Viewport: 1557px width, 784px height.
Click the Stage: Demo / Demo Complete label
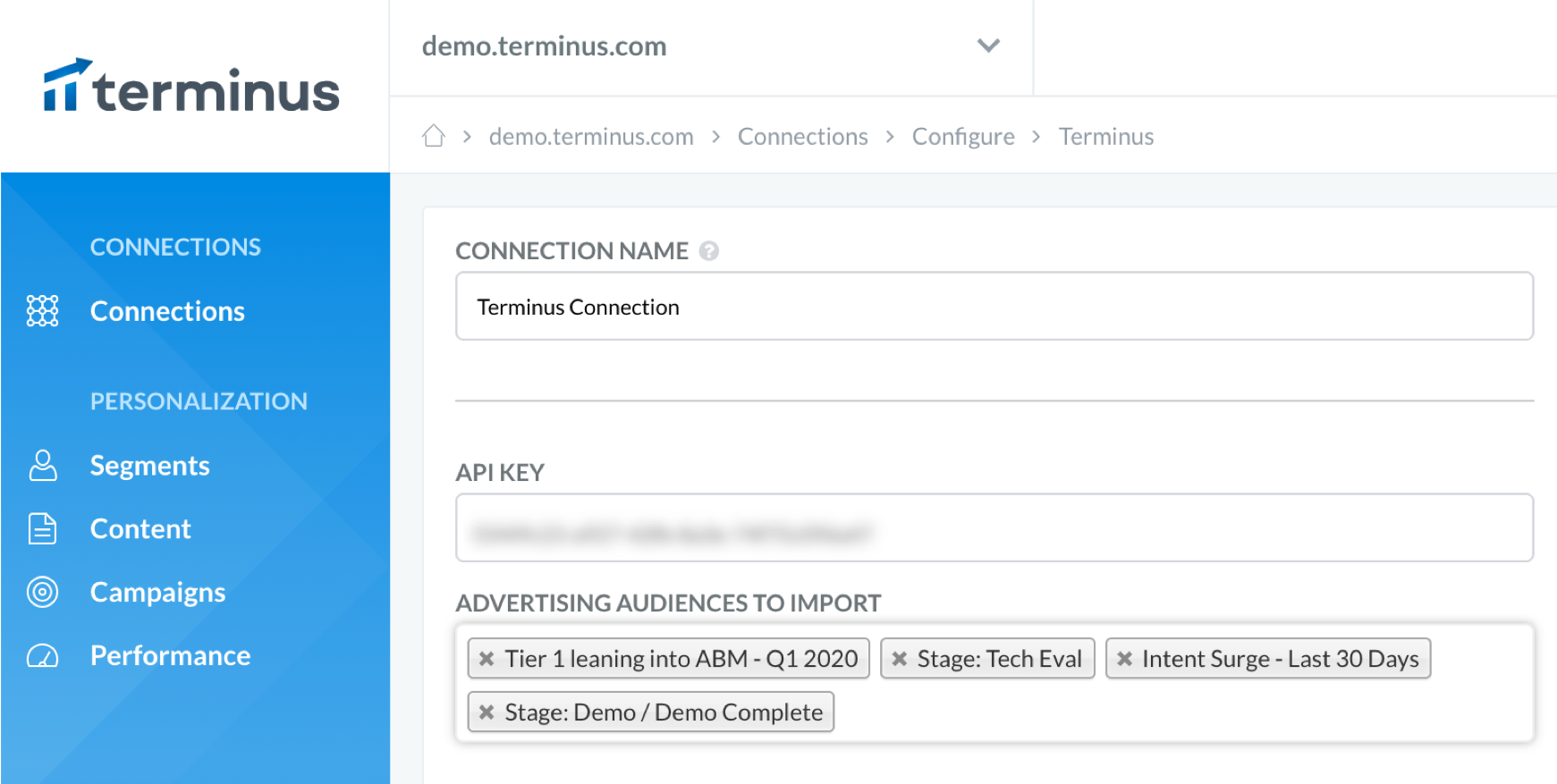pyautogui.click(x=664, y=712)
